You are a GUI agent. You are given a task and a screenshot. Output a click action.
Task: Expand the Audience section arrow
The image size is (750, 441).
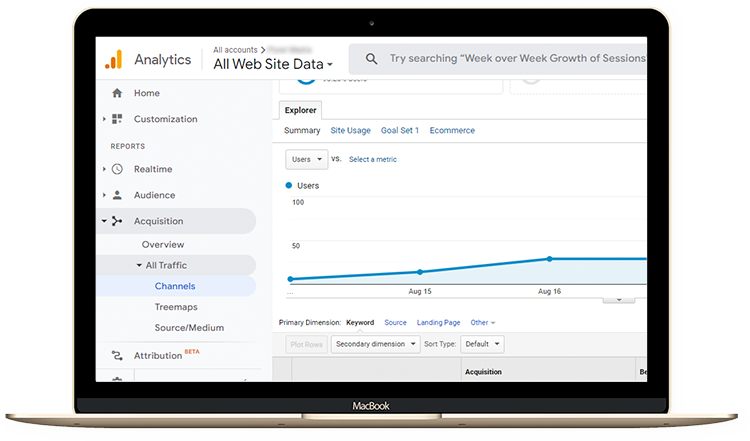104,195
